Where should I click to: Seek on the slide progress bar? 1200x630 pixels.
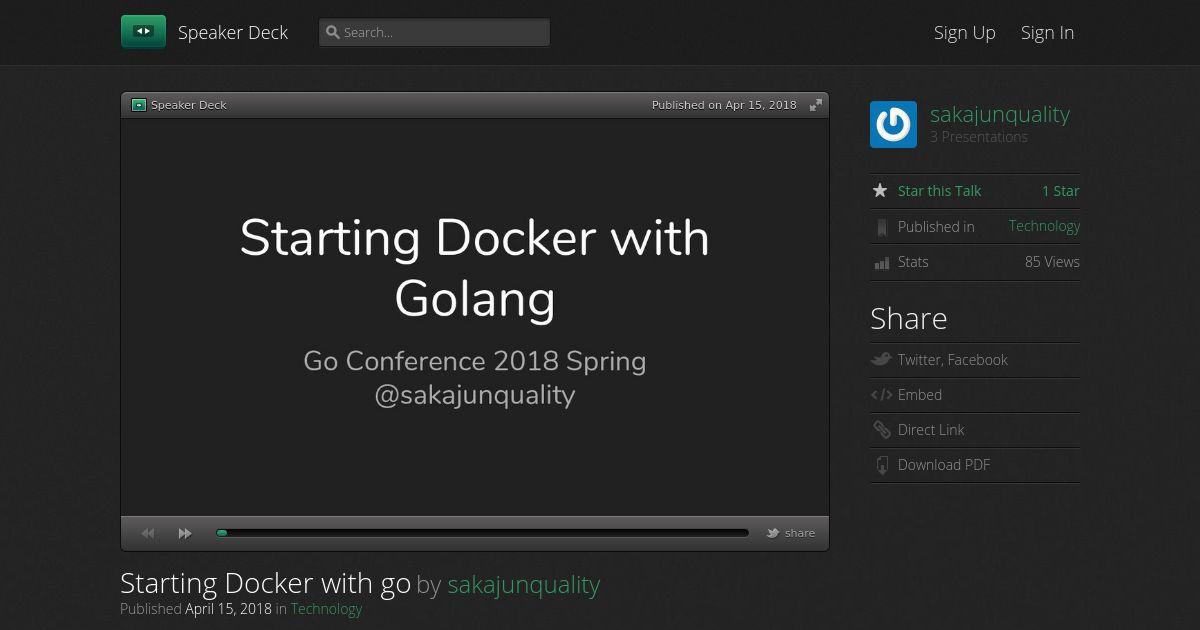click(x=482, y=533)
